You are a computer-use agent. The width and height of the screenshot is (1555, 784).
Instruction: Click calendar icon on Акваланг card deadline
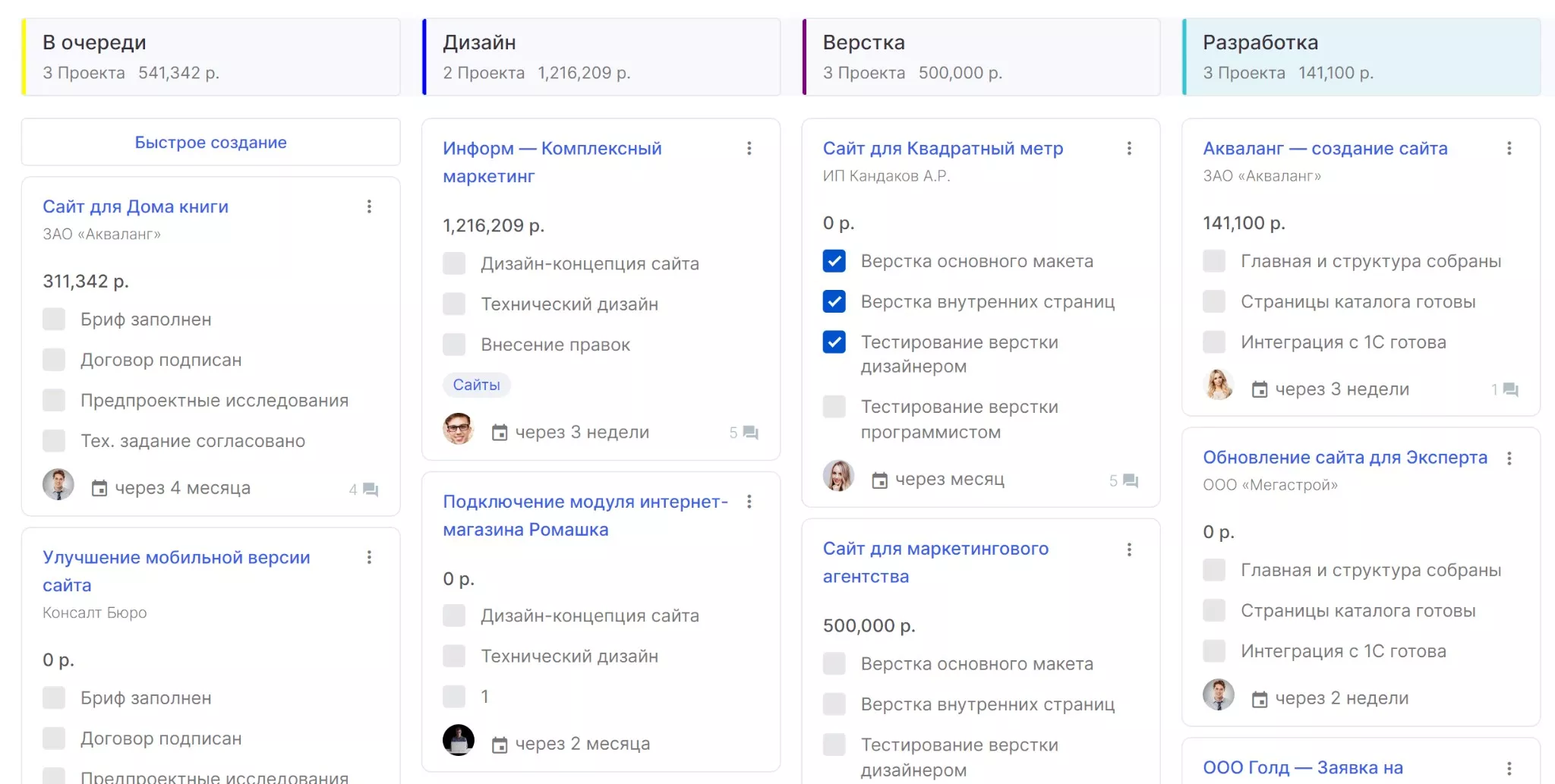1259,389
